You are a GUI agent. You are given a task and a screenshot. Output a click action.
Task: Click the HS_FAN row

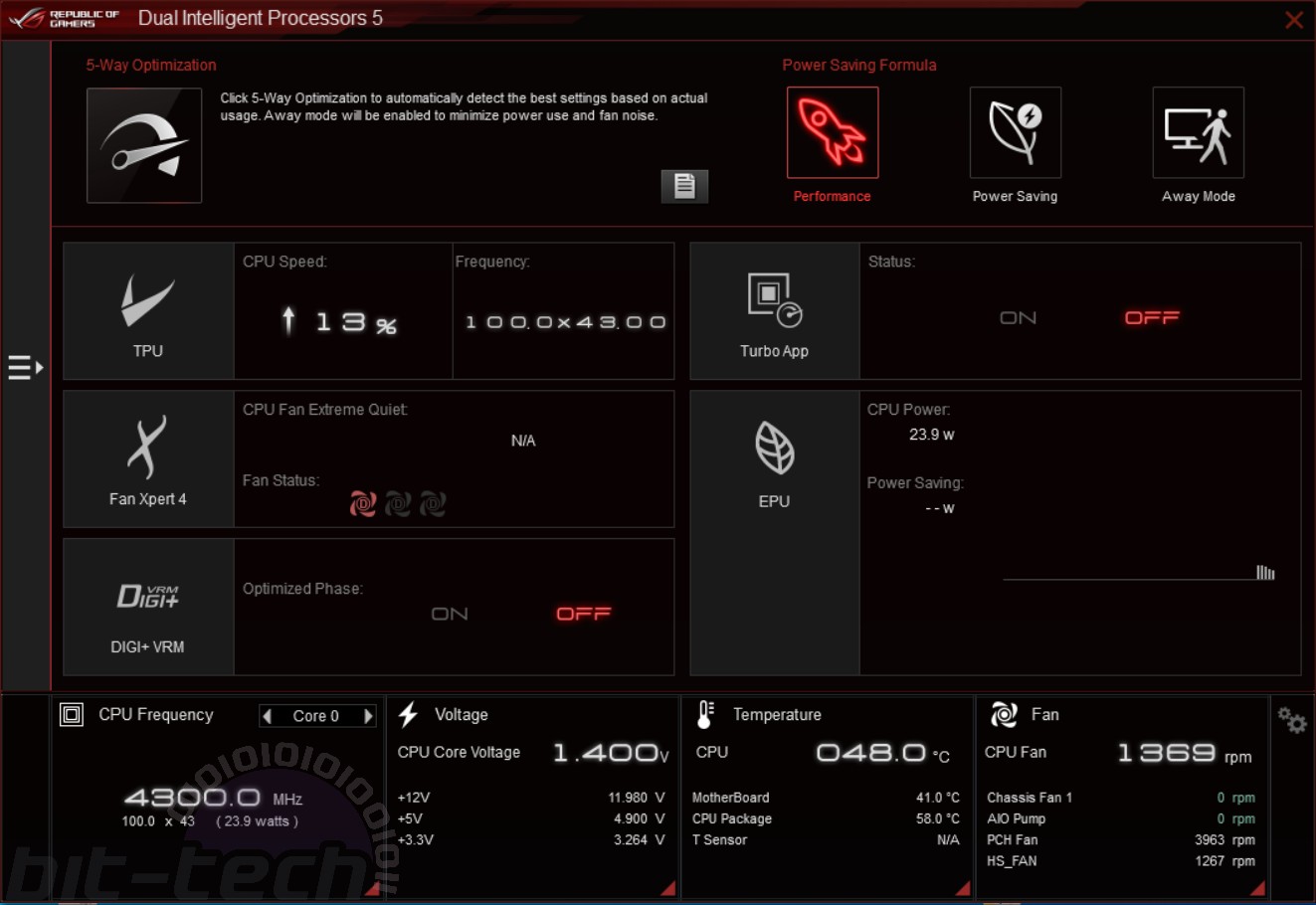coord(1121,861)
